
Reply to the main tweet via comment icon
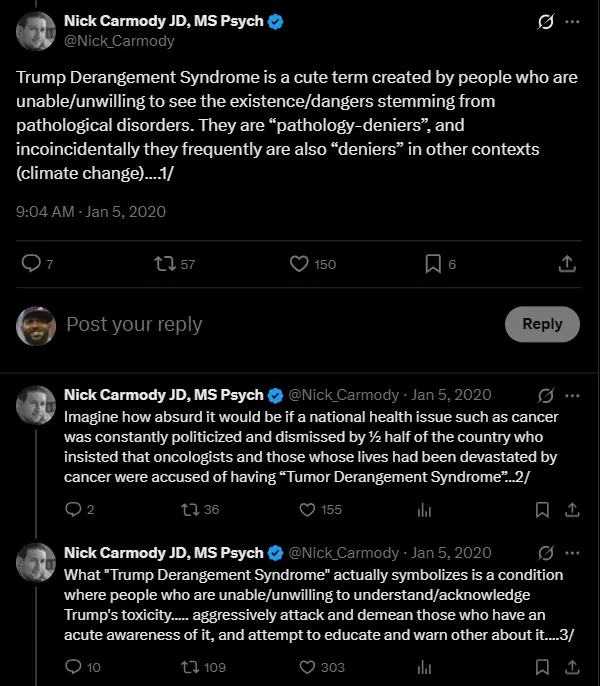[x=31, y=263]
